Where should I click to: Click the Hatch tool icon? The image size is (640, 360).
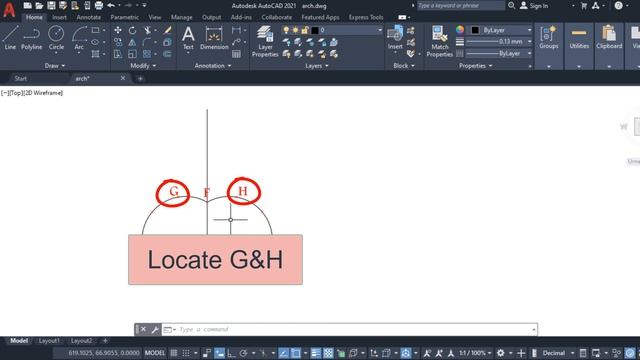[x=96, y=54]
